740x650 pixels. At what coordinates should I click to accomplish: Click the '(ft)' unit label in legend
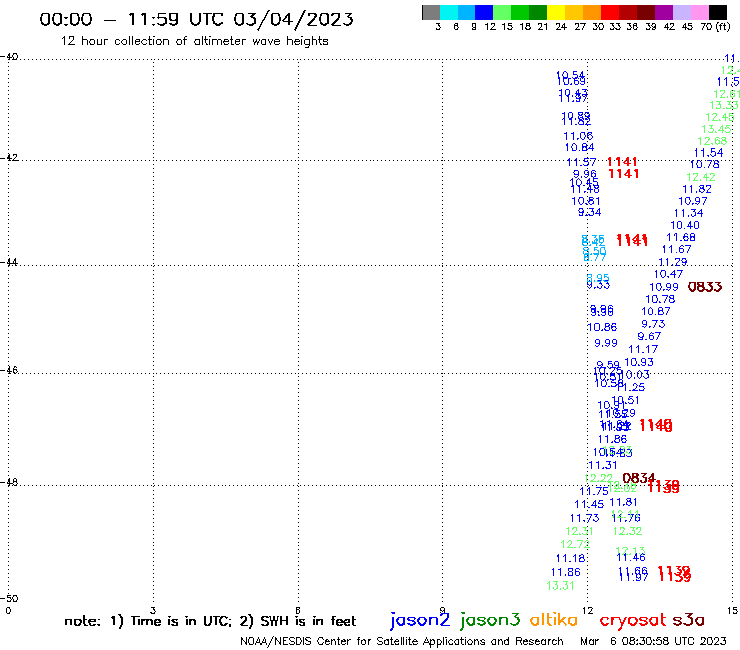coord(723,26)
